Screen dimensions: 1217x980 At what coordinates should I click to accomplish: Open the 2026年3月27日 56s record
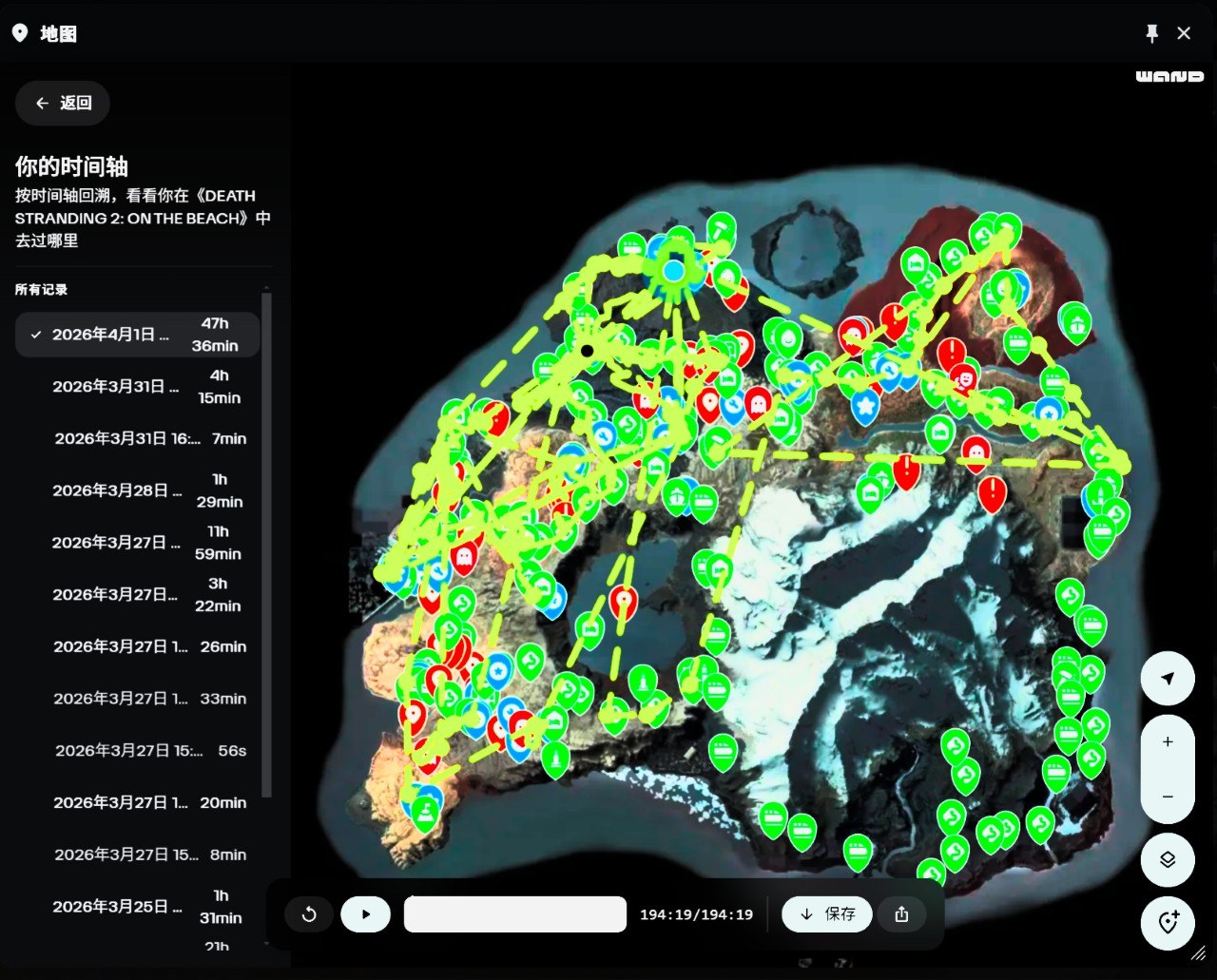point(137,751)
